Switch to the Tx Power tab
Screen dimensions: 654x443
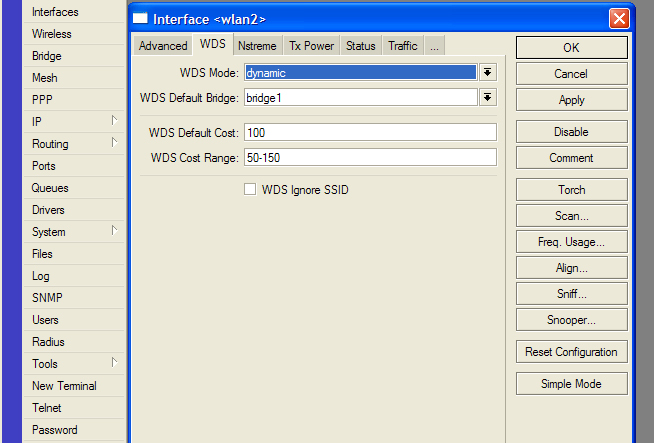pos(312,45)
